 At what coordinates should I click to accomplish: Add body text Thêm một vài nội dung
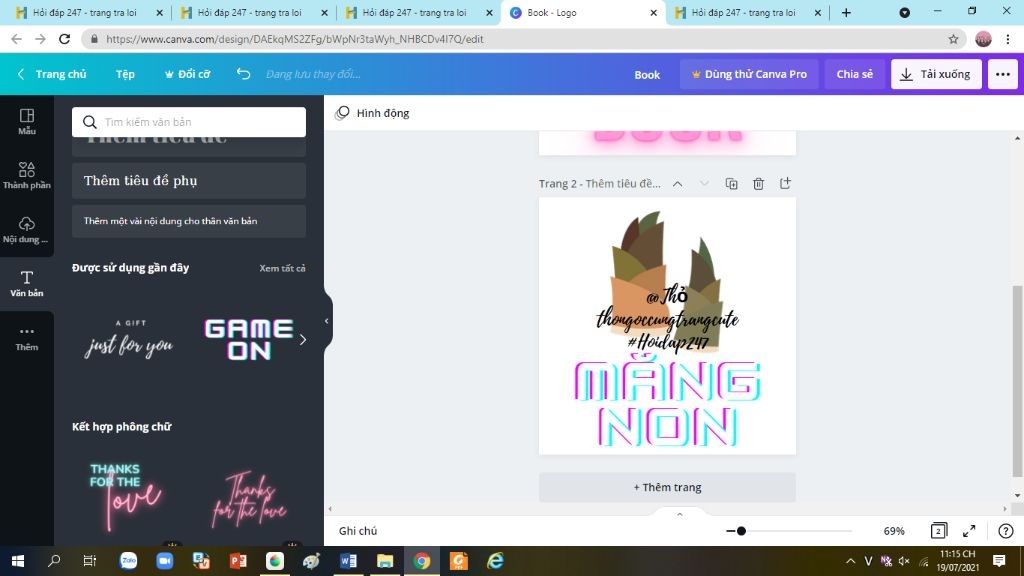pyautogui.click(x=189, y=221)
